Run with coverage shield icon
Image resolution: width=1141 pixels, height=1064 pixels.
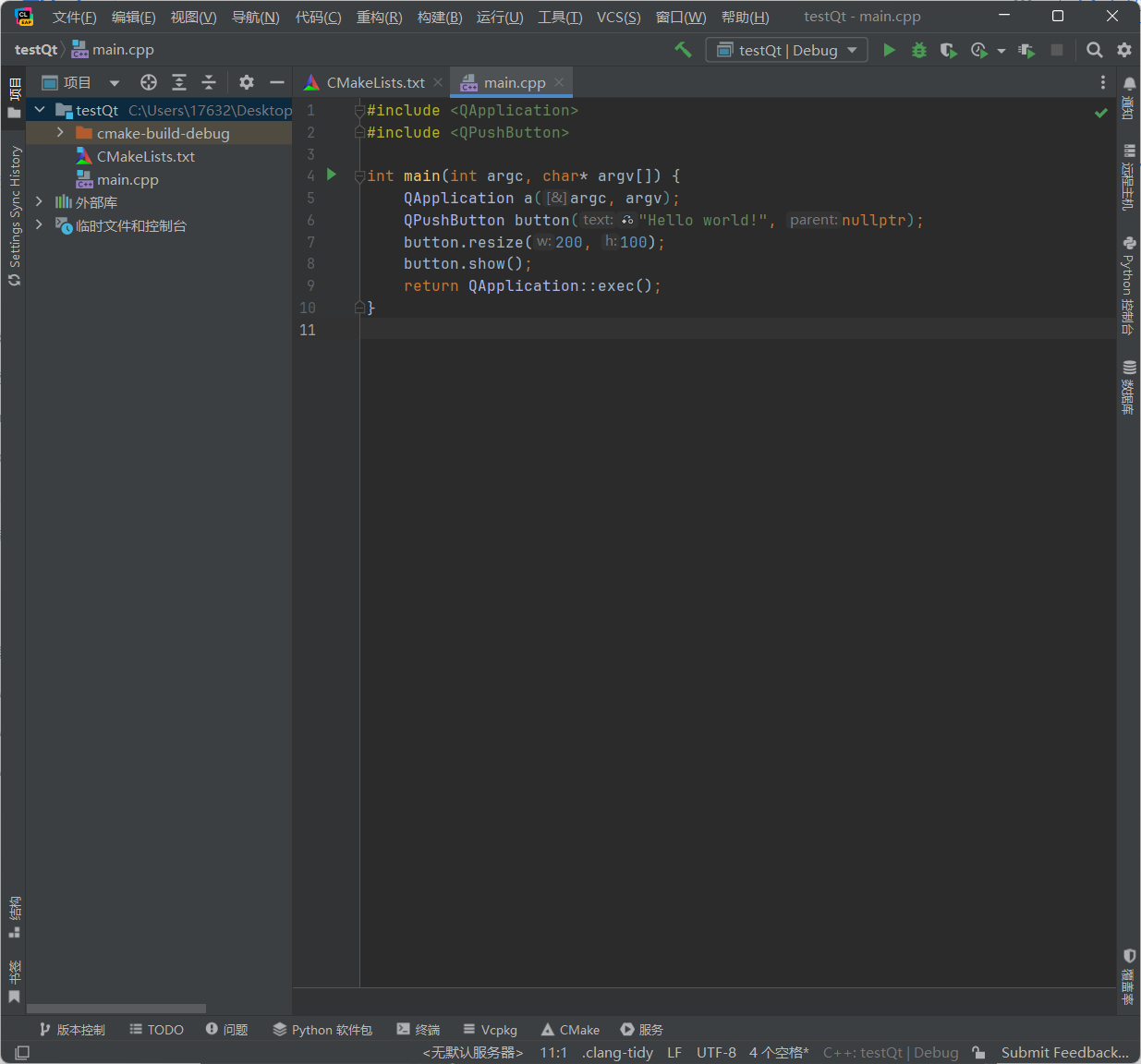pyautogui.click(x=948, y=50)
